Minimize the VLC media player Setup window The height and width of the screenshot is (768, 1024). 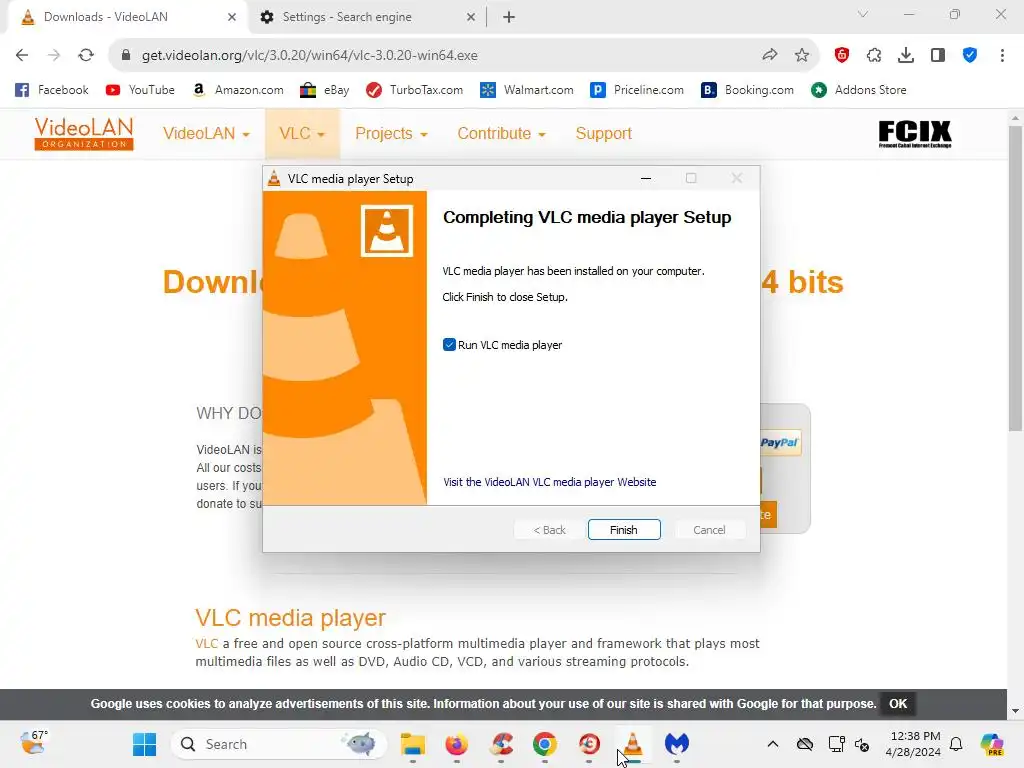coord(646,178)
